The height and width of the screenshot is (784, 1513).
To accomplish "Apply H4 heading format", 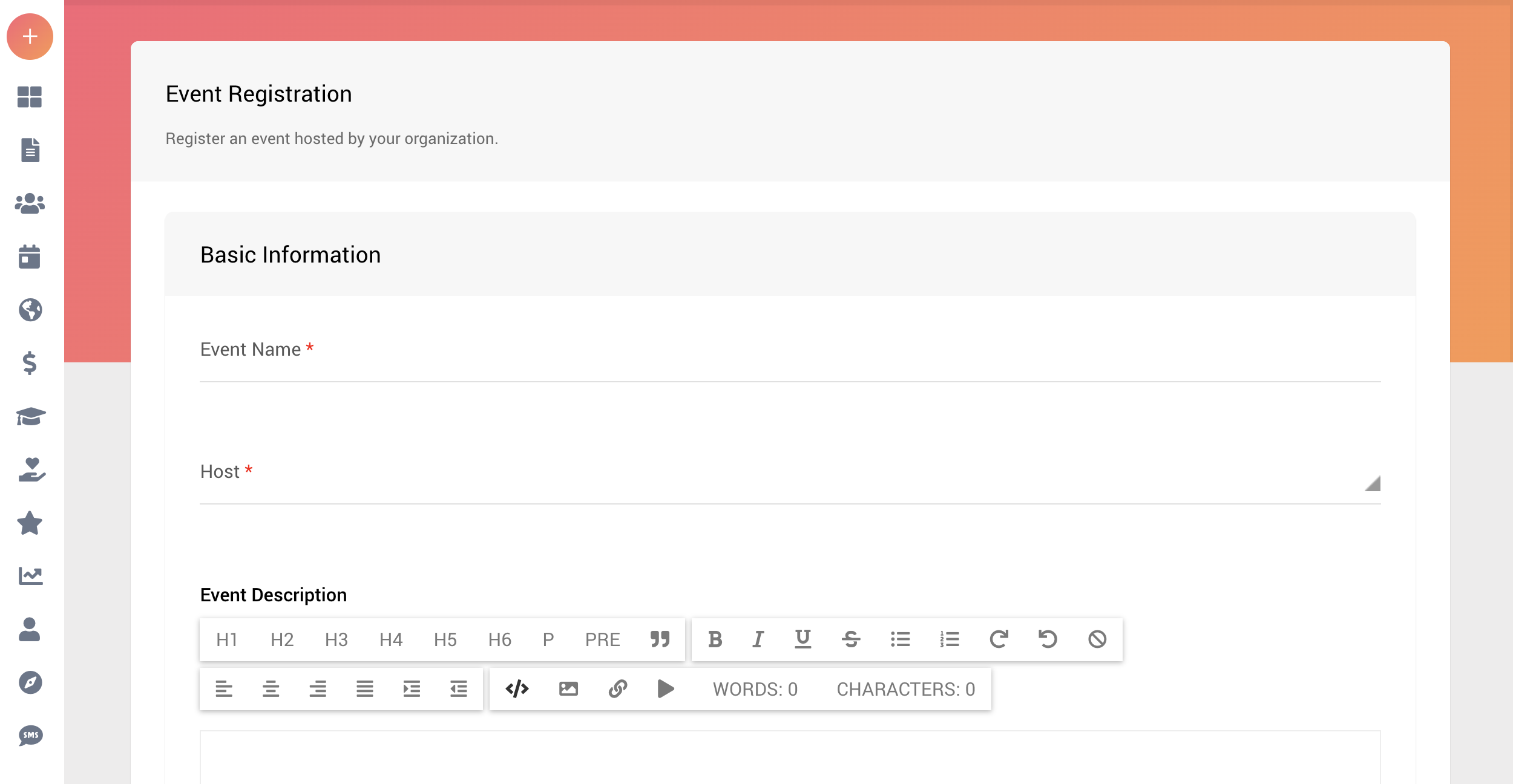I will tap(391, 639).
